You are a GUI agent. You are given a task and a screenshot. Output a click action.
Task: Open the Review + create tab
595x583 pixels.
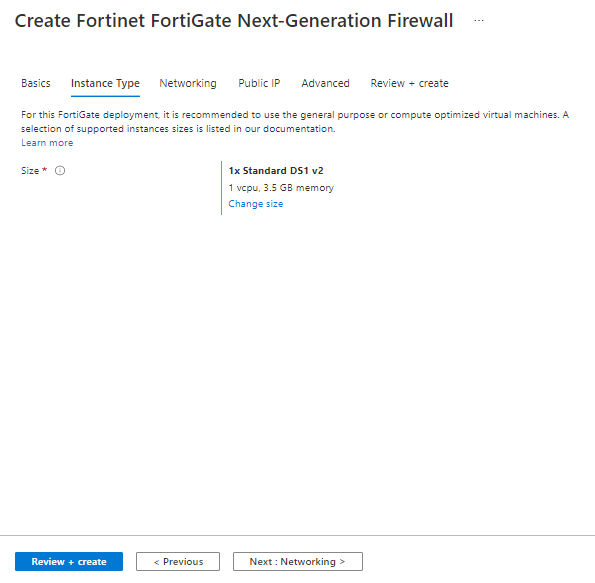click(x=409, y=83)
